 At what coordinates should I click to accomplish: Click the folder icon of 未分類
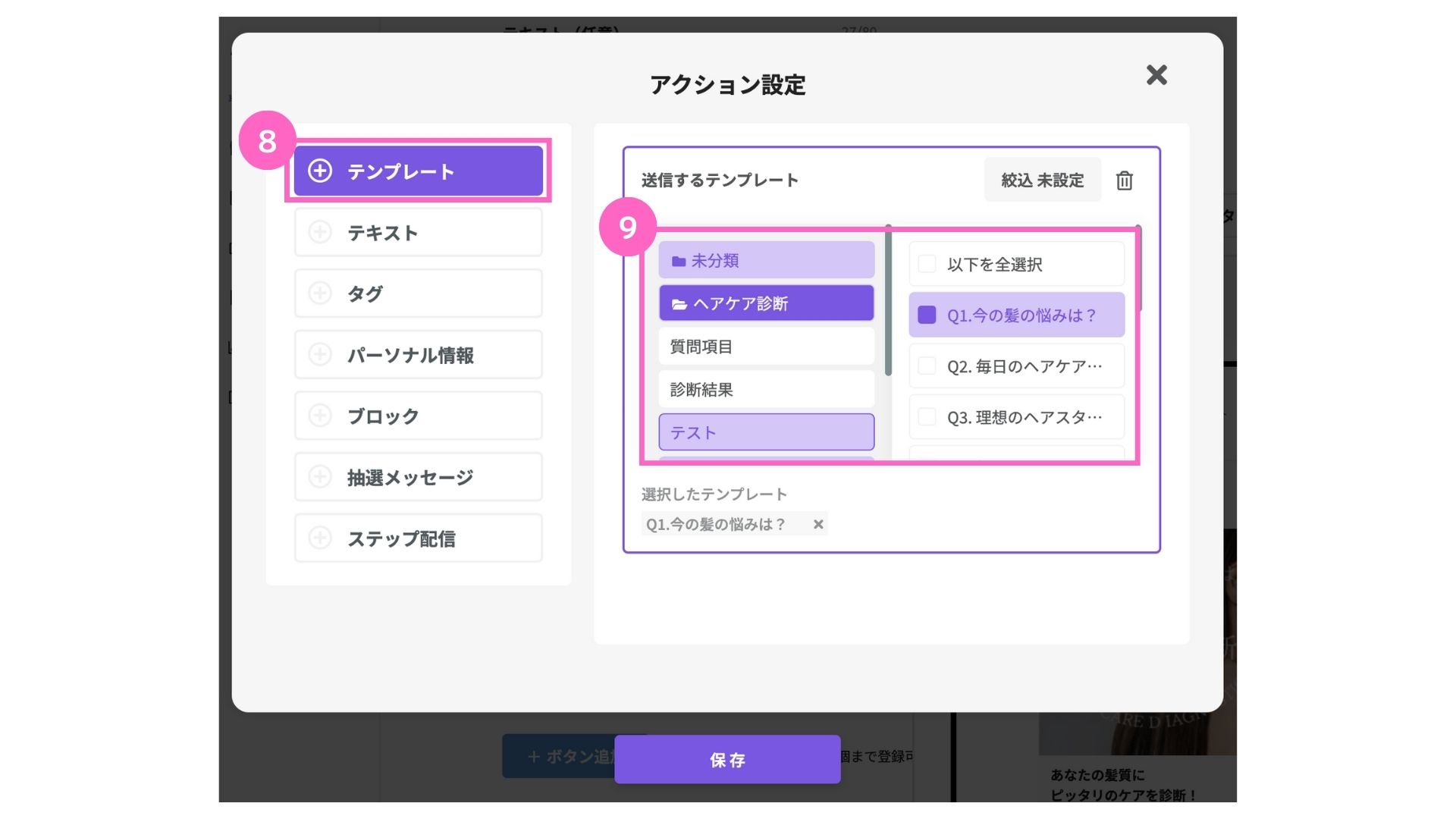click(679, 261)
